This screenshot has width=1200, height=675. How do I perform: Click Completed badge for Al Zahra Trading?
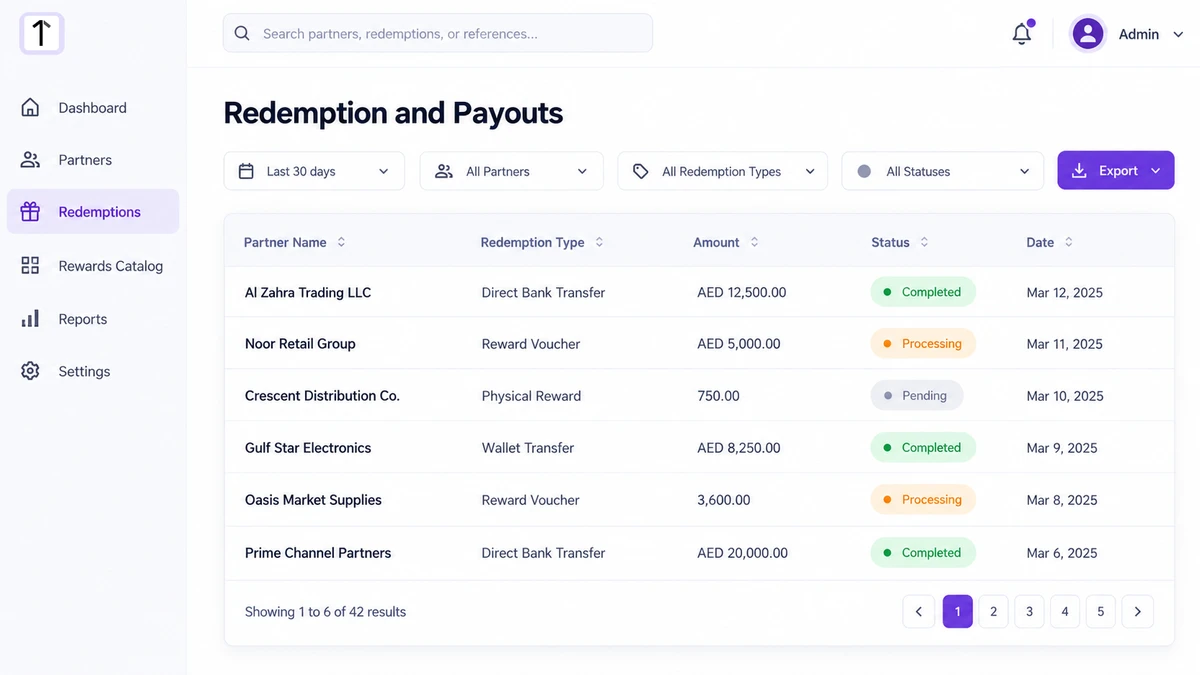923,292
